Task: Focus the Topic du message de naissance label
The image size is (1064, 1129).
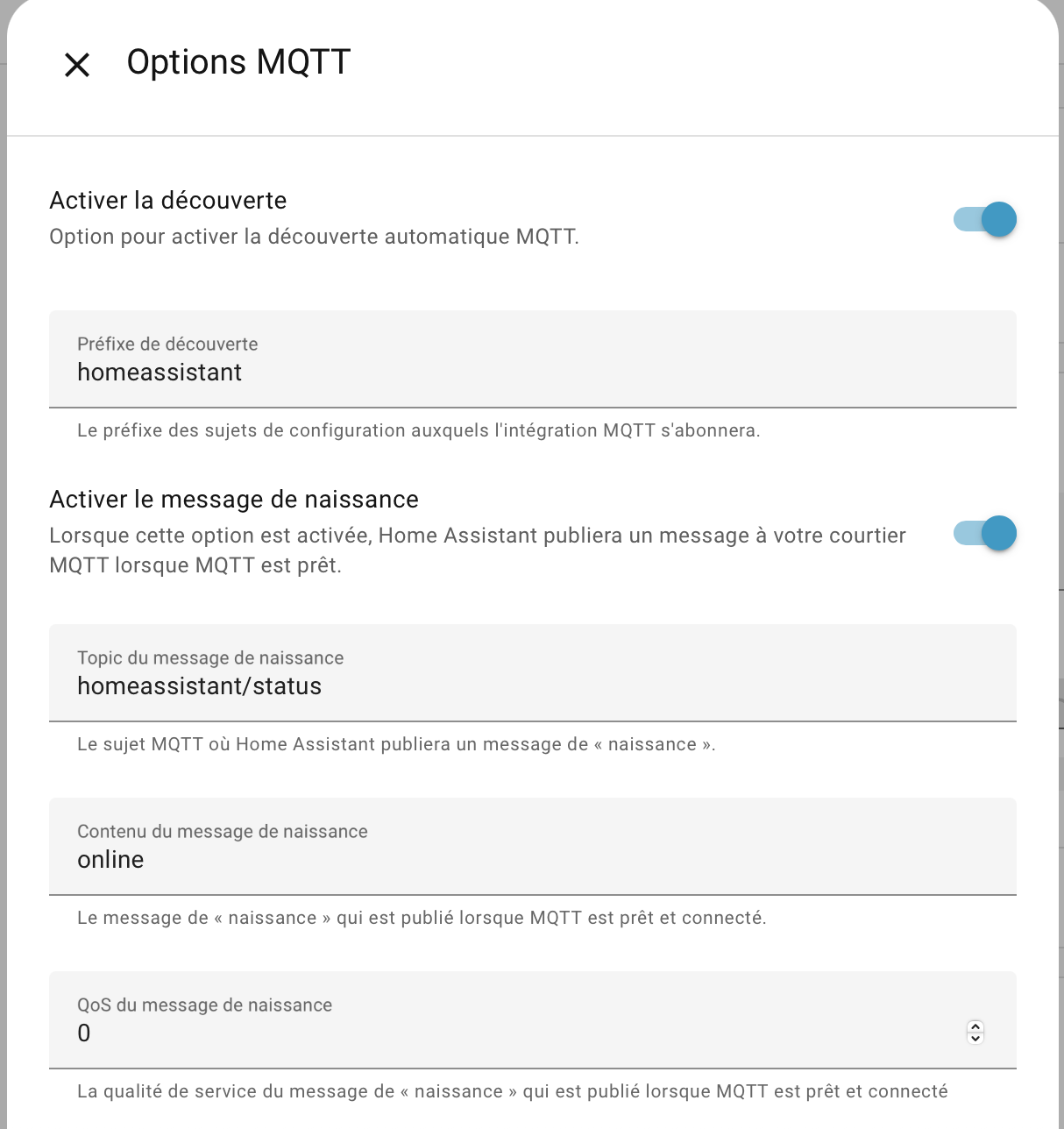Action: [x=210, y=658]
